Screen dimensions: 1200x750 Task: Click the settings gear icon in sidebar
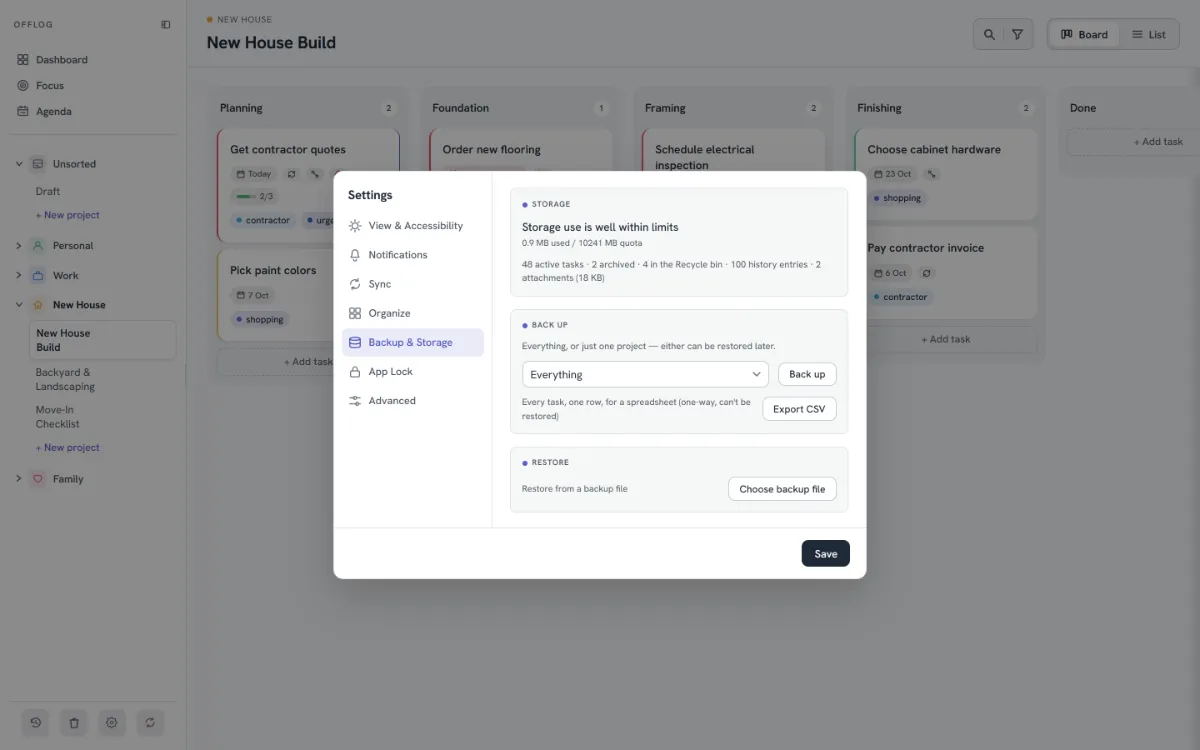click(112, 722)
